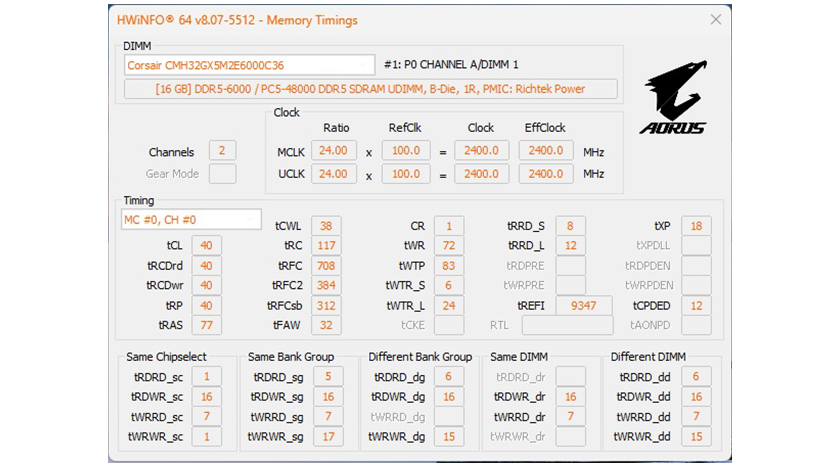Select the tRFC value field
840x467 pixels.
(325, 266)
